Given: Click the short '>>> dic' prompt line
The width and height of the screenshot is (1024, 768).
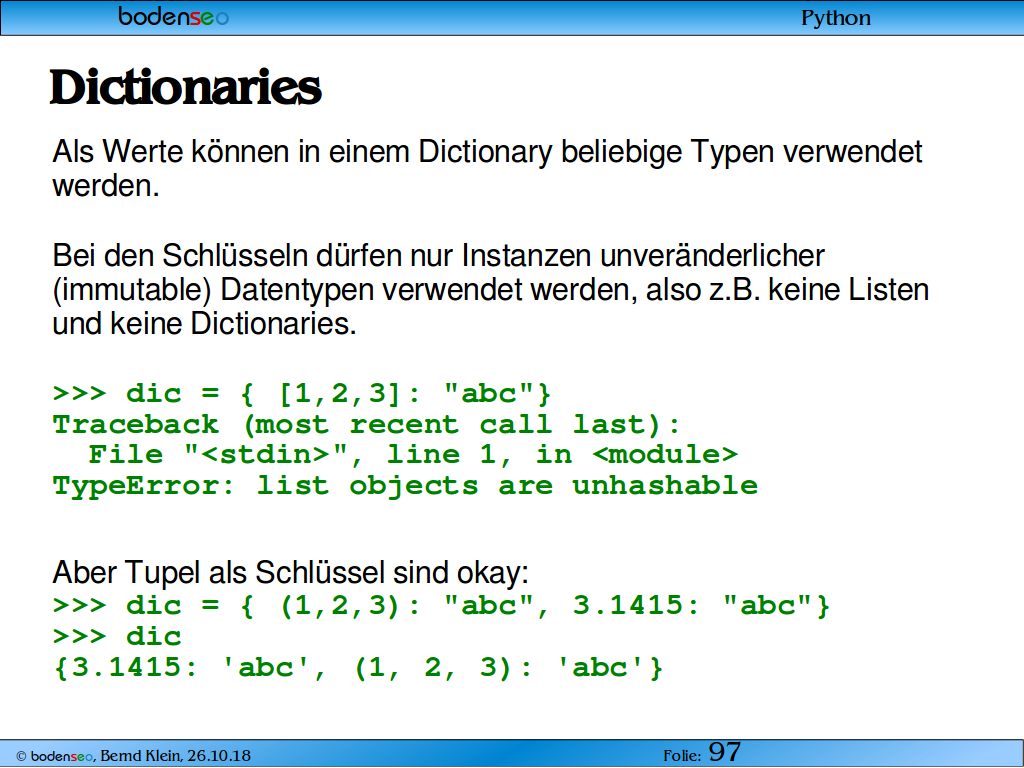Looking at the screenshot, I should (x=117, y=636).
